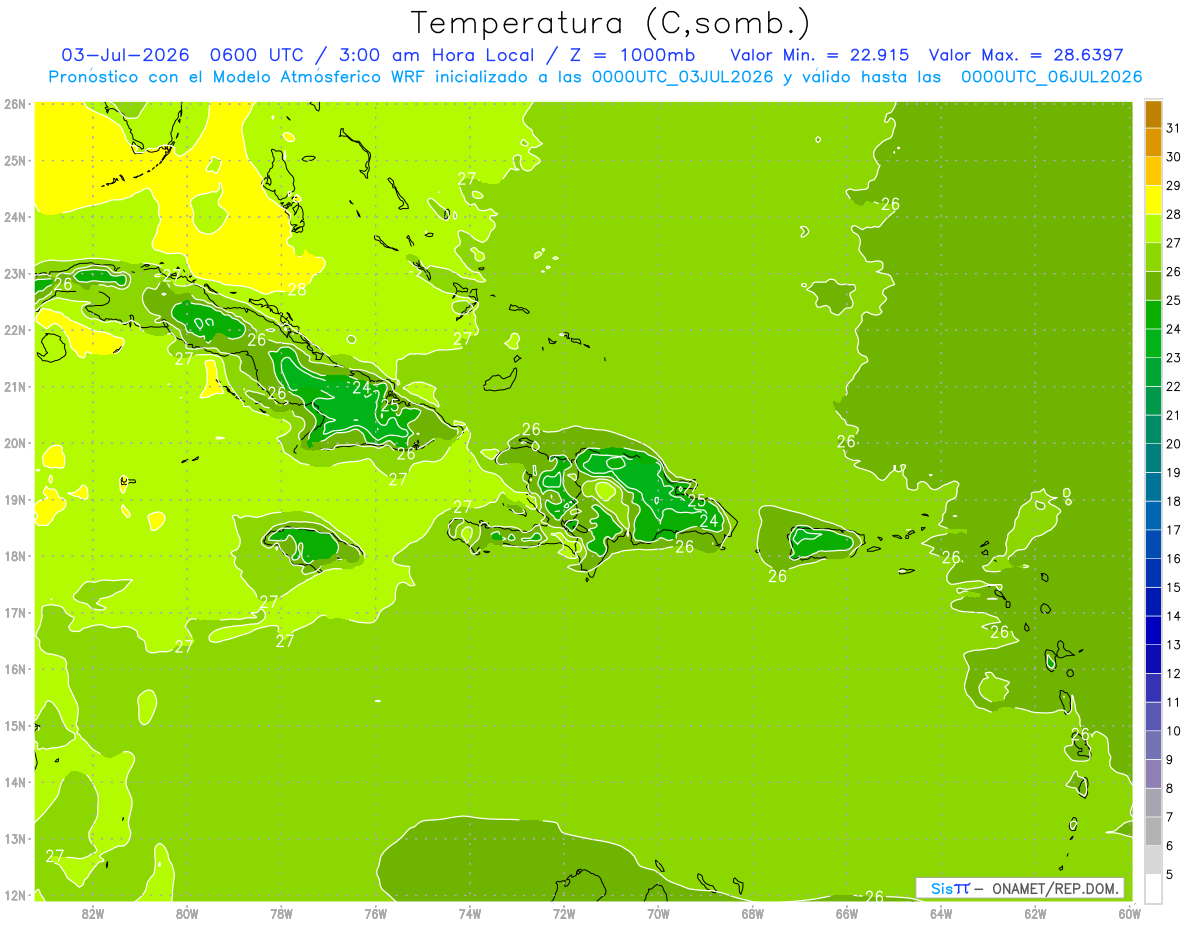The image size is (1200, 927).
Task: Click the '64W' longitude axis label
Action: pos(941,913)
